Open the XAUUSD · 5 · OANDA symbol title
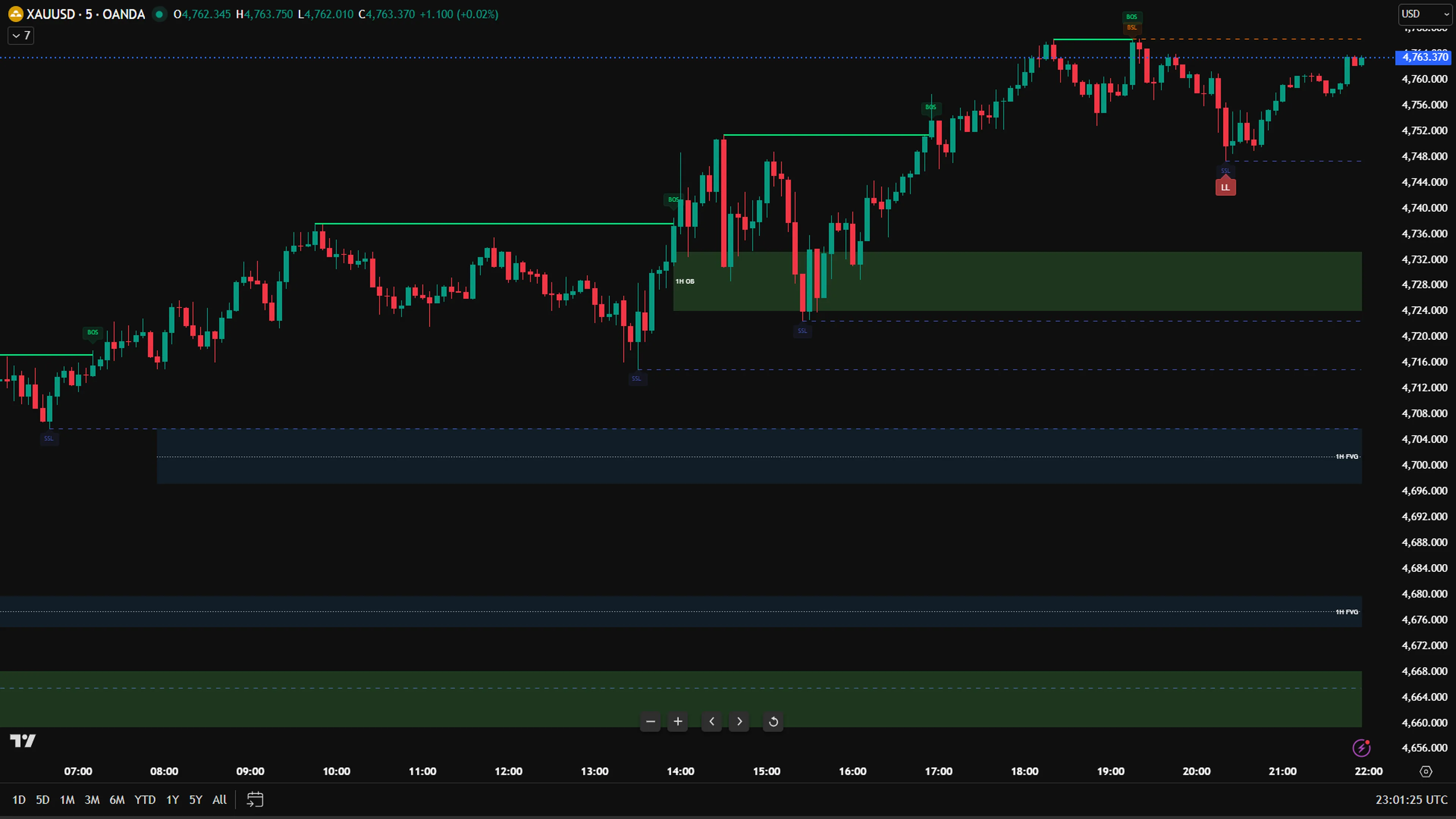 (x=85, y=14)
